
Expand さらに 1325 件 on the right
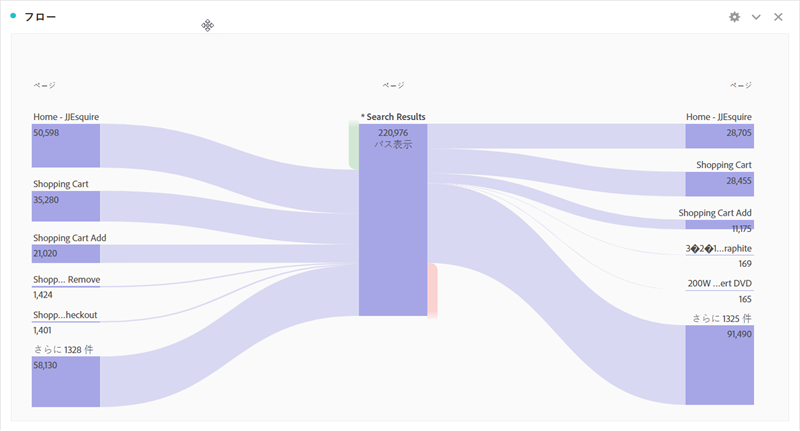click(719, 365)
